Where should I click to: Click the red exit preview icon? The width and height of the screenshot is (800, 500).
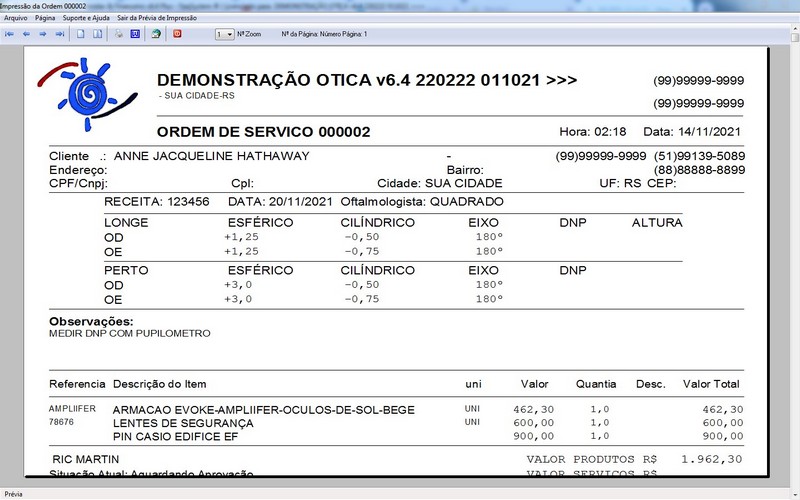(x=177, y=34)
